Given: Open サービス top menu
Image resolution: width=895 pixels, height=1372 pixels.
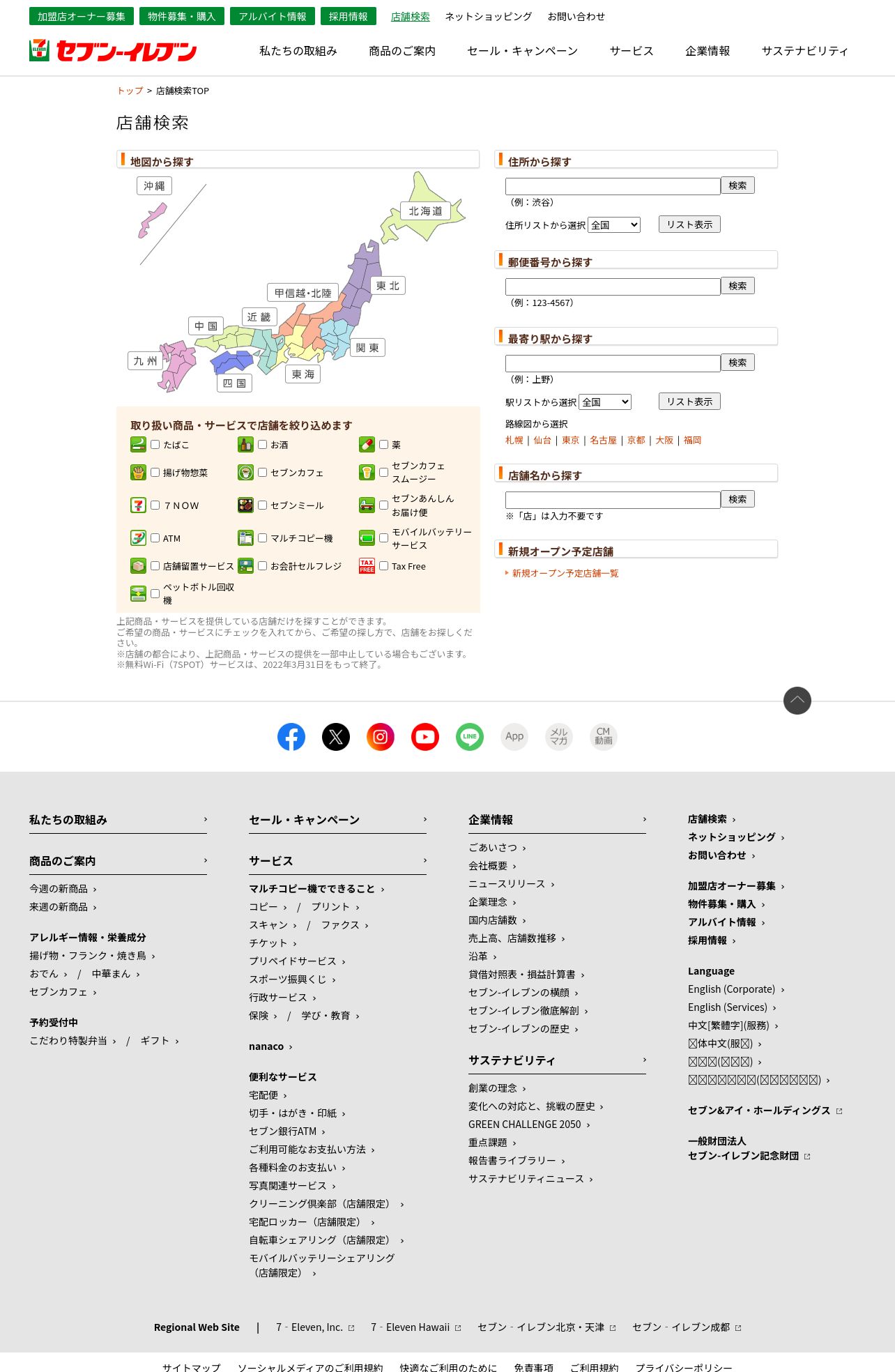Looking at the screenshot, I should pos(632,51).
